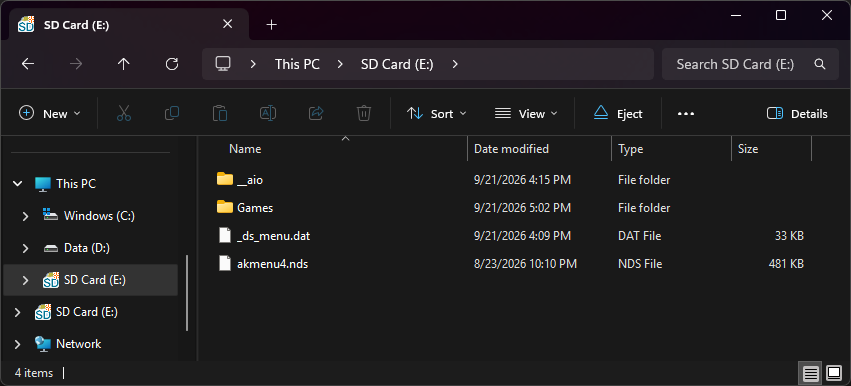Click the search magnifier icon

click(x=820, y=64)
